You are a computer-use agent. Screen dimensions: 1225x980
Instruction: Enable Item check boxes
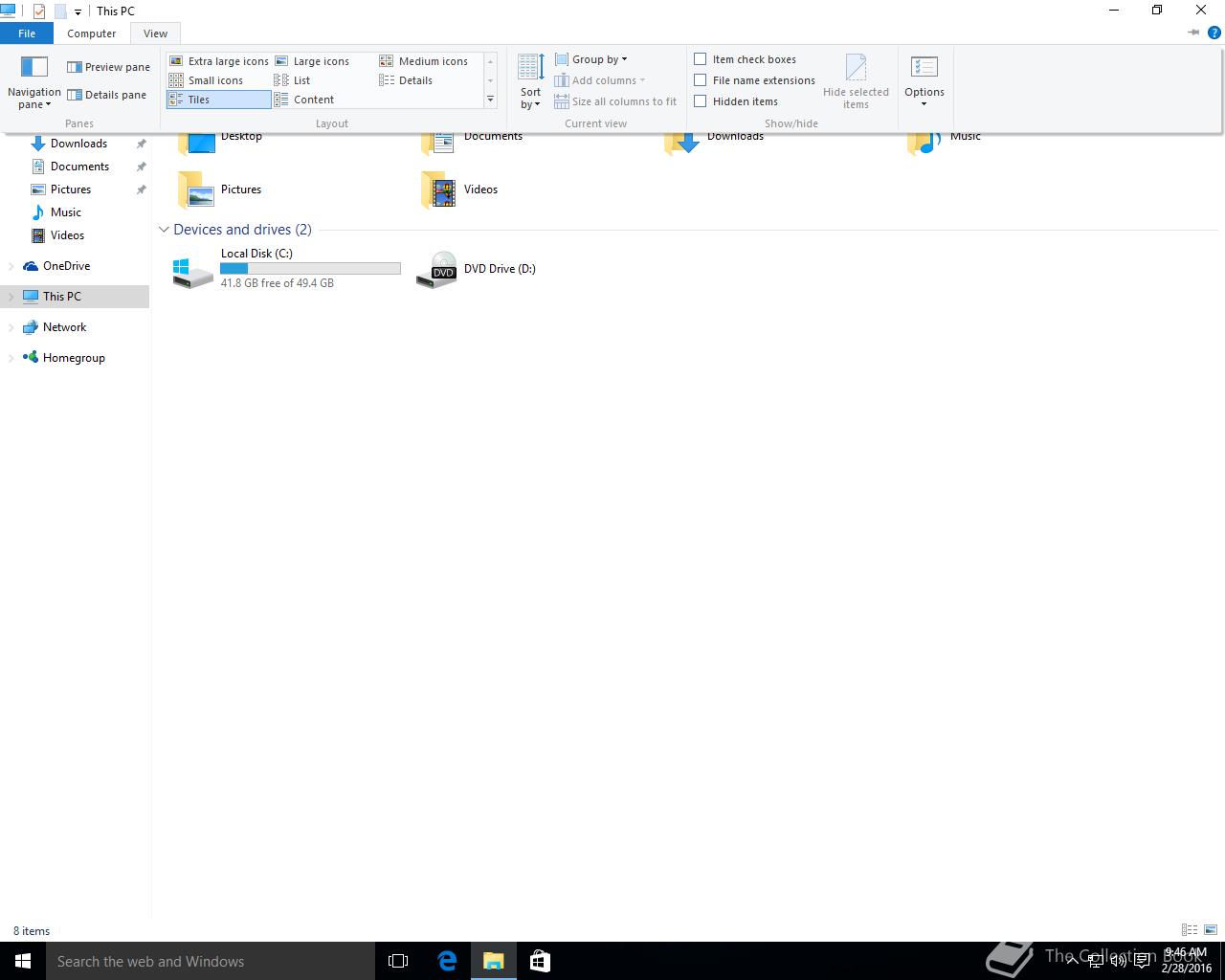746,59
